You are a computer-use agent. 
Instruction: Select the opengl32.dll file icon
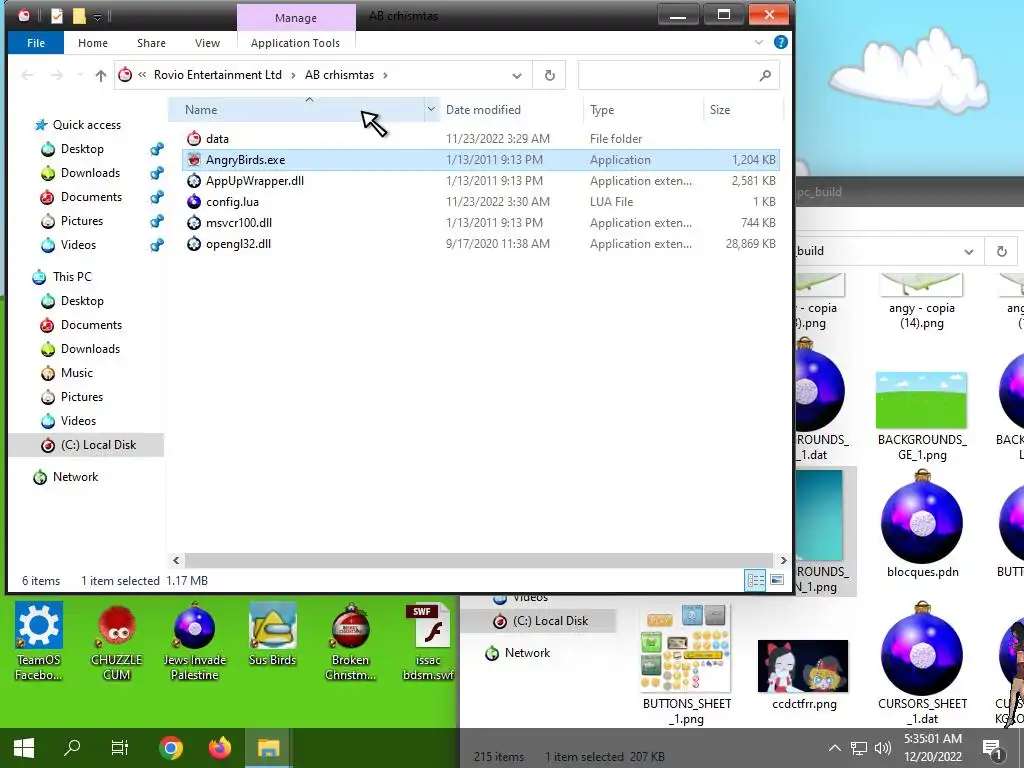point(194,244)
